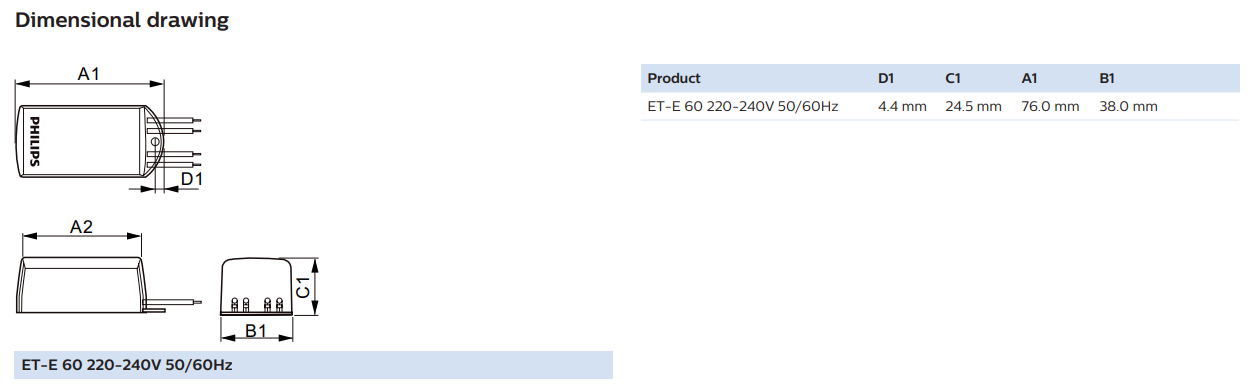Image resolution: width=1256 pixels, height=390 pixels.
Task: Click the B1 column header in table
Action: [1107, 78]
